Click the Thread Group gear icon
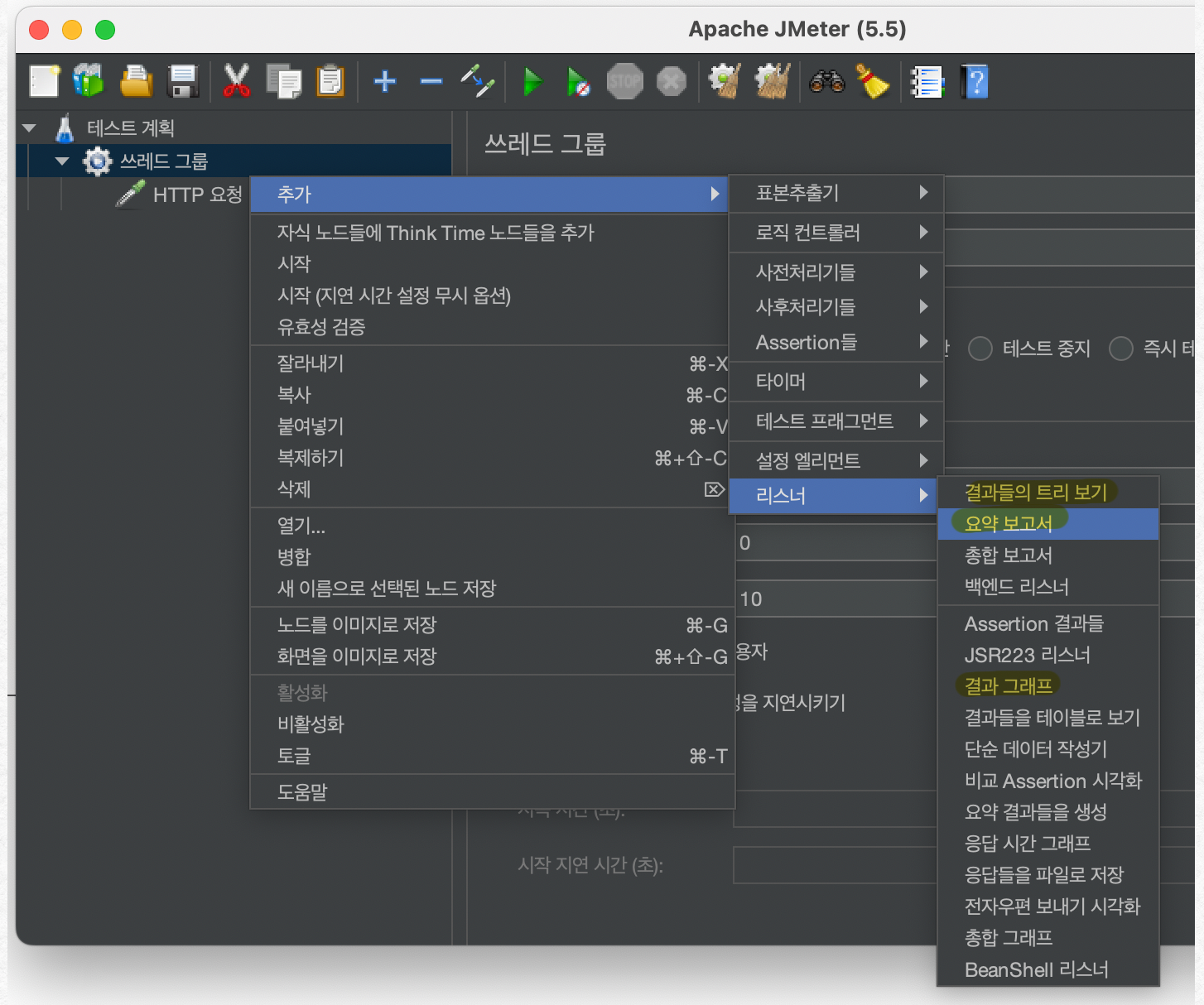 (98, 161)
